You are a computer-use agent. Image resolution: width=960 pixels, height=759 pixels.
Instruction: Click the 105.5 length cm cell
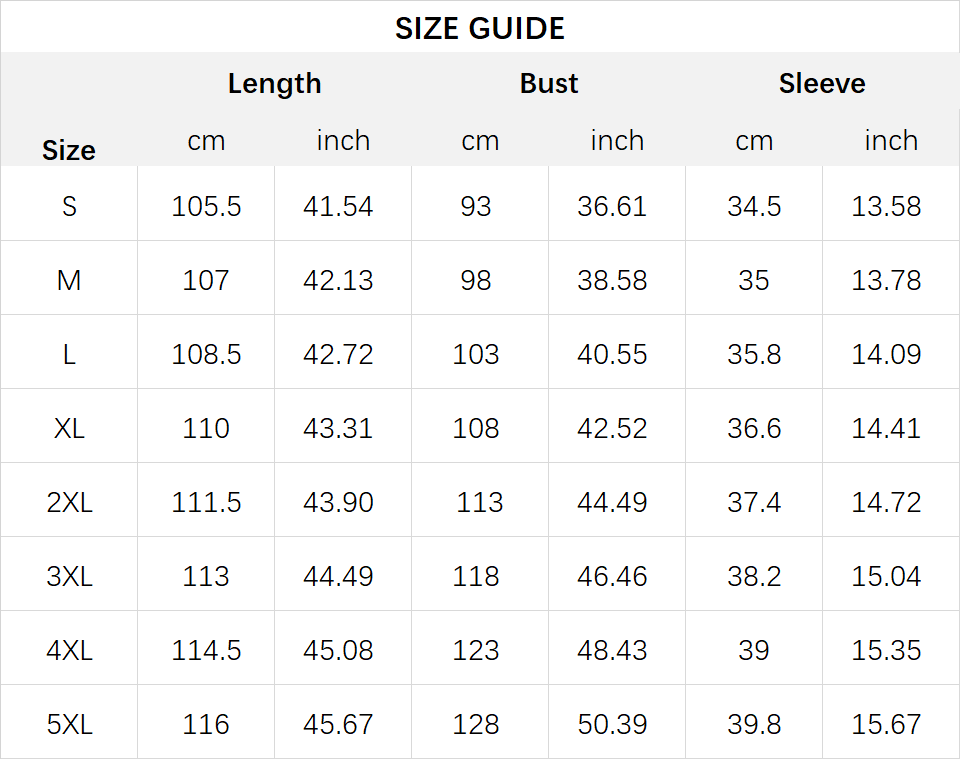(206, 206)
